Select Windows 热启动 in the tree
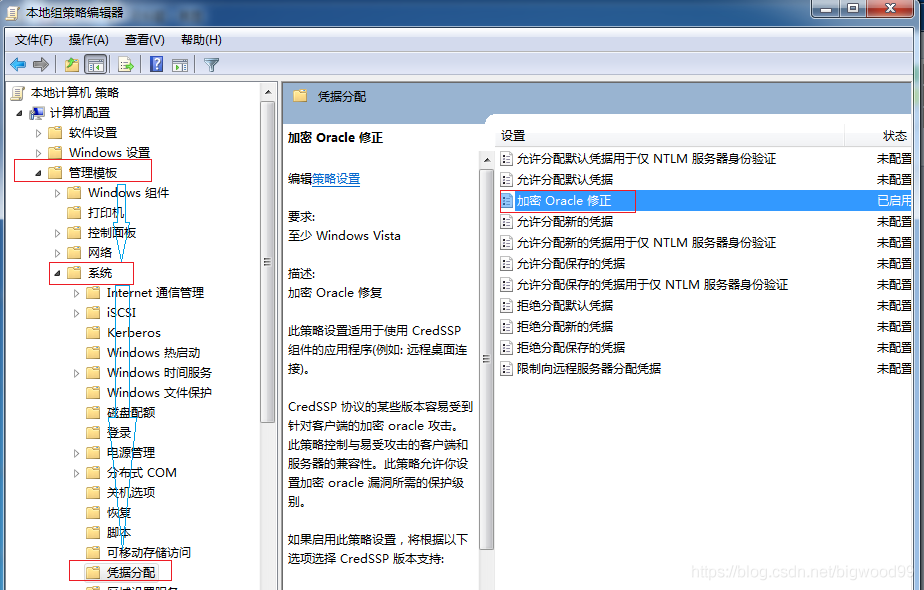 tap(153, 352)
